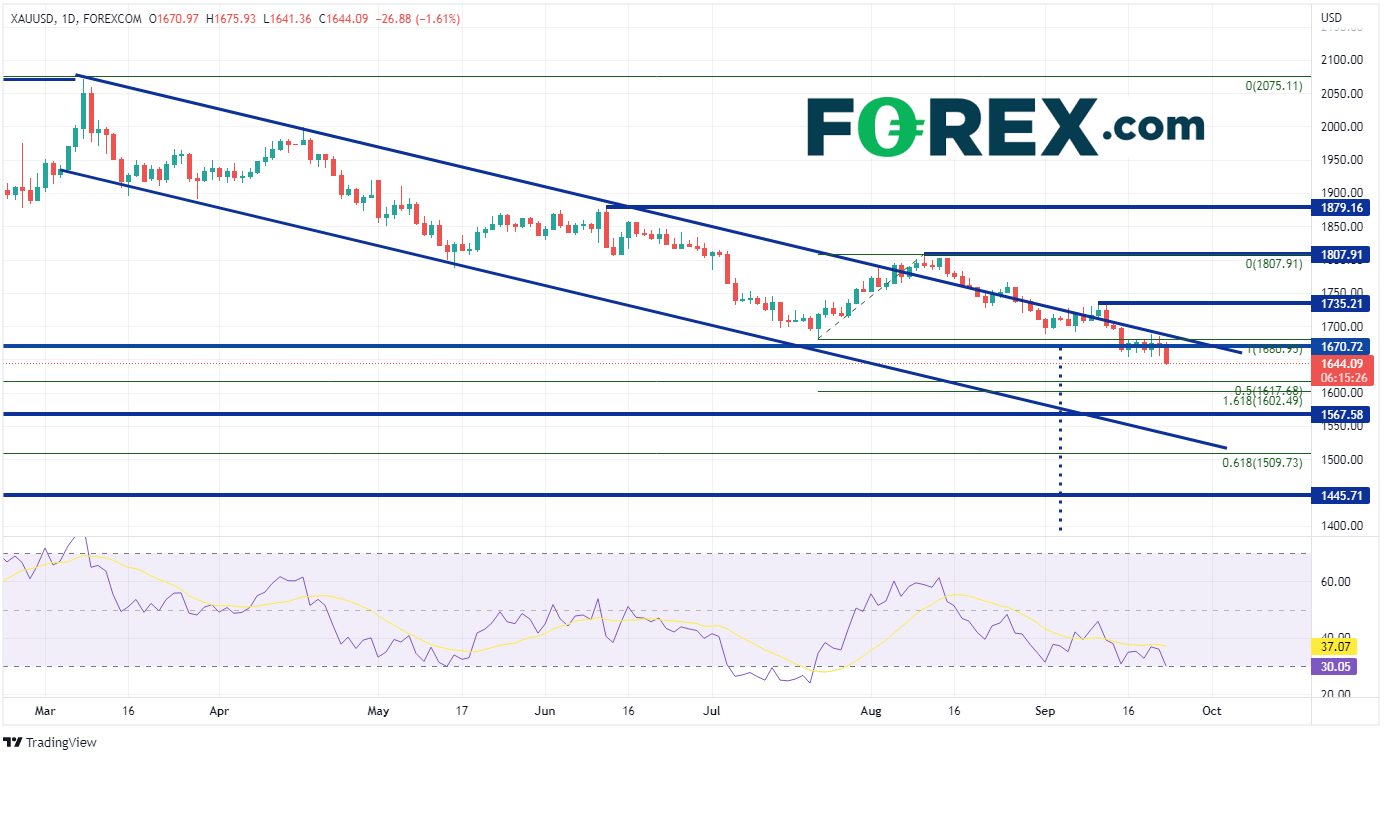Click the FOREX.com logo
Screen dimensions: 1389x819
[x=1005, y=127]
